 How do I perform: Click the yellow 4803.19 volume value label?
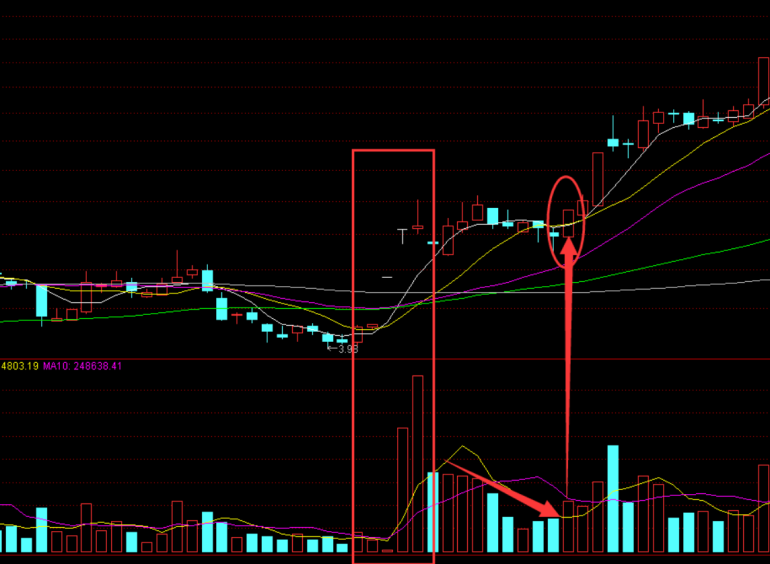(x=19, y=366)
